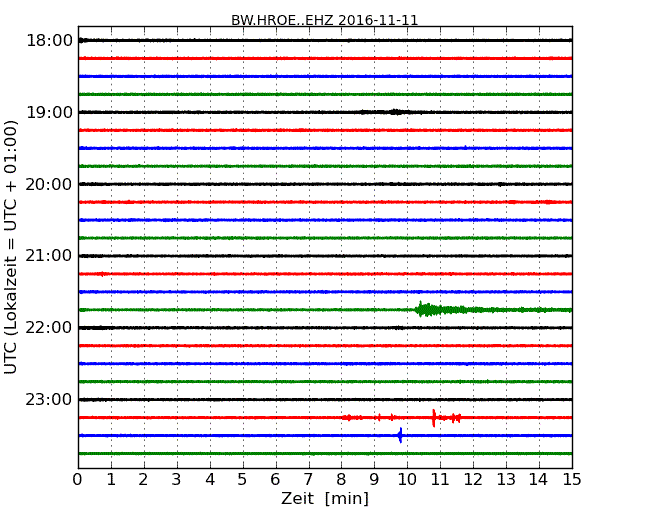Screen dimensions: 650x520
Task: Click the tallest red spike near minute 11
Action: coord(434,418)
